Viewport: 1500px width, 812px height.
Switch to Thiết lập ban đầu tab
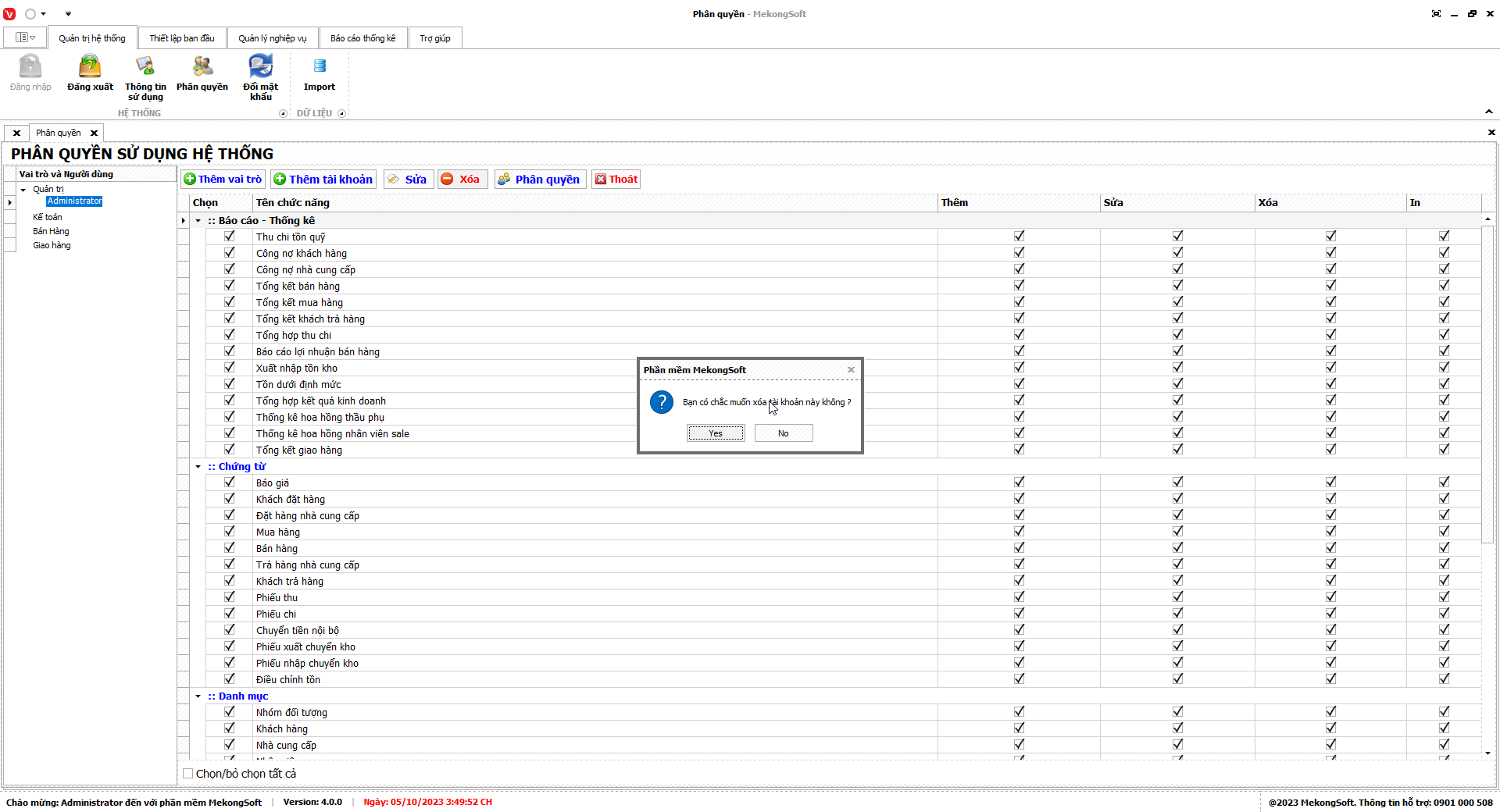(182, 38)
